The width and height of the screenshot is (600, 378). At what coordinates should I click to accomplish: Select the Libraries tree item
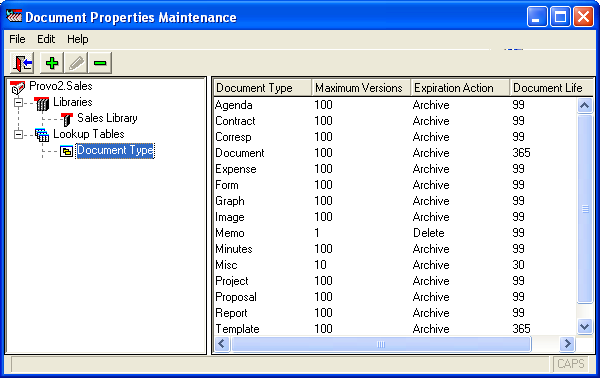(x=73, y=102)
